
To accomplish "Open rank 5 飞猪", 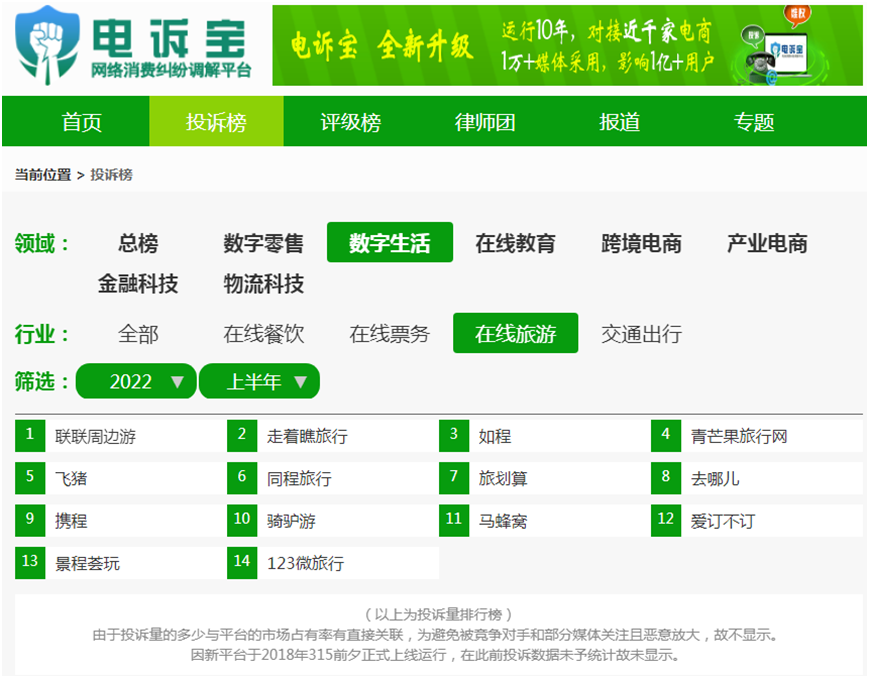I will pyautogui.click(x=121, y=478).
